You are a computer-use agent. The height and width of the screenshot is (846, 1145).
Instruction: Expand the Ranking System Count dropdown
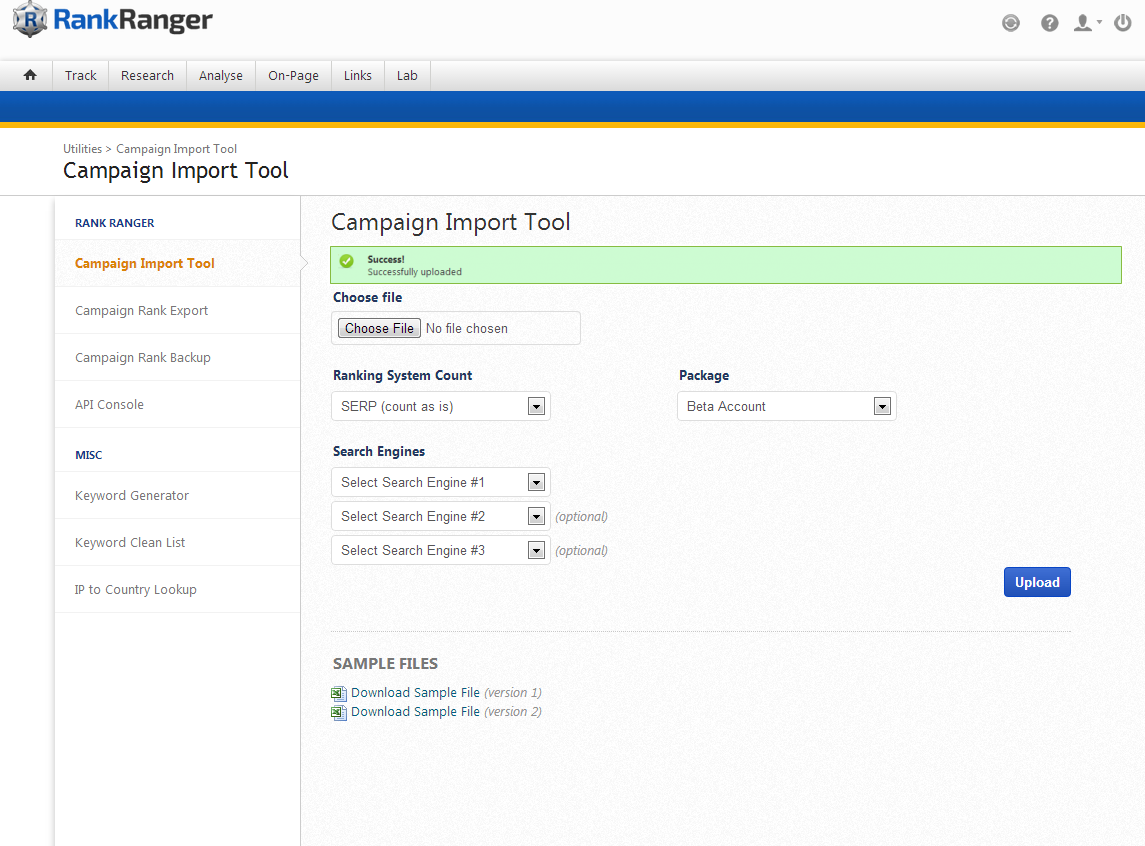(440, 406)
